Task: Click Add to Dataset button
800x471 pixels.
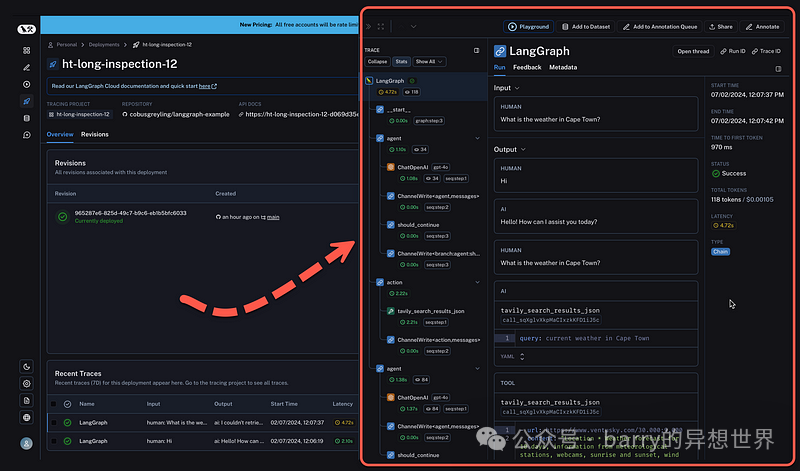Action: (x=586, y=27)
